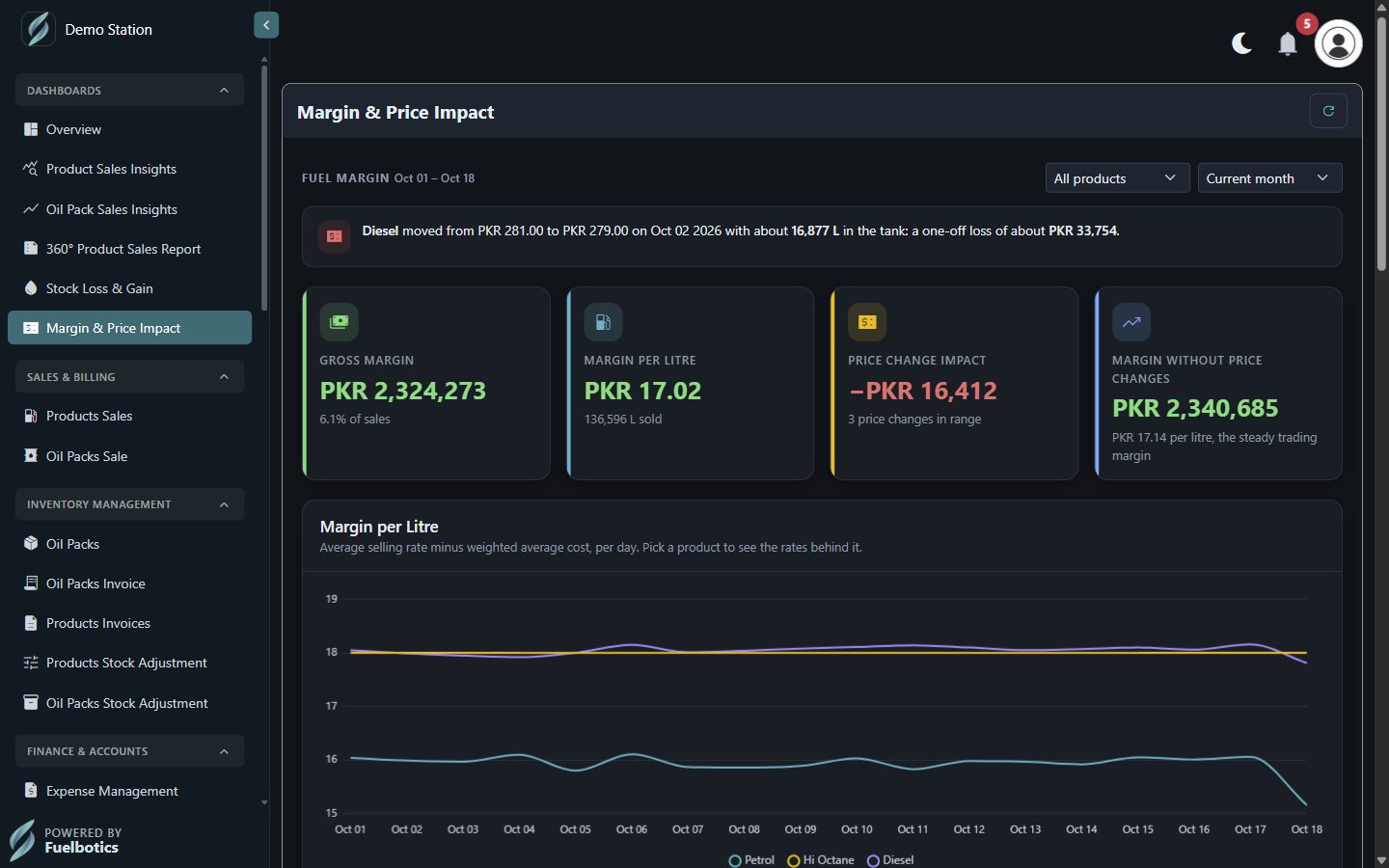Collapse the Dashboards sidebar section
The image size is (1389, 868).
[x=129, y=91]
